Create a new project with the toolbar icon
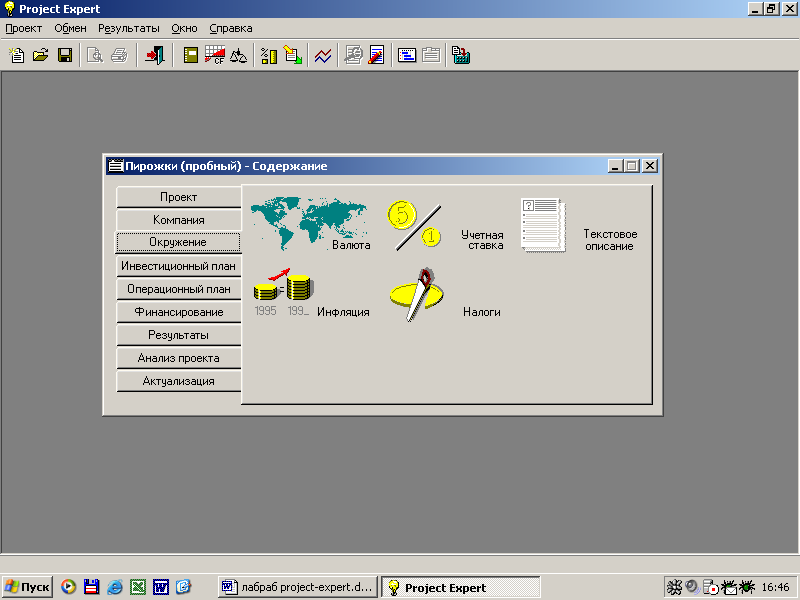This screenshot has height=600, width=800. point(17,55)
